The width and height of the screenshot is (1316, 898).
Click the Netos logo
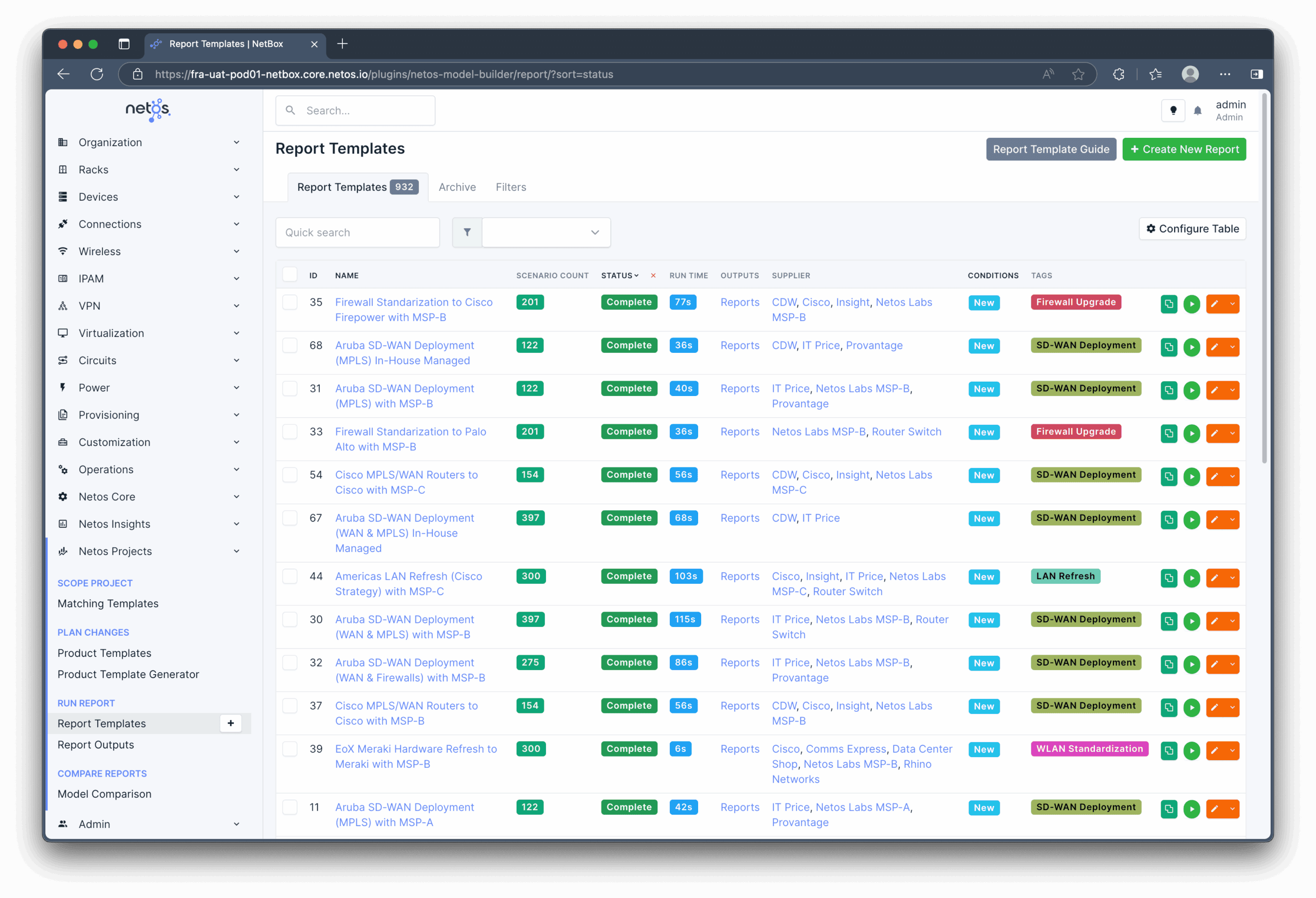pyautogui.click(x=148, y=110)
